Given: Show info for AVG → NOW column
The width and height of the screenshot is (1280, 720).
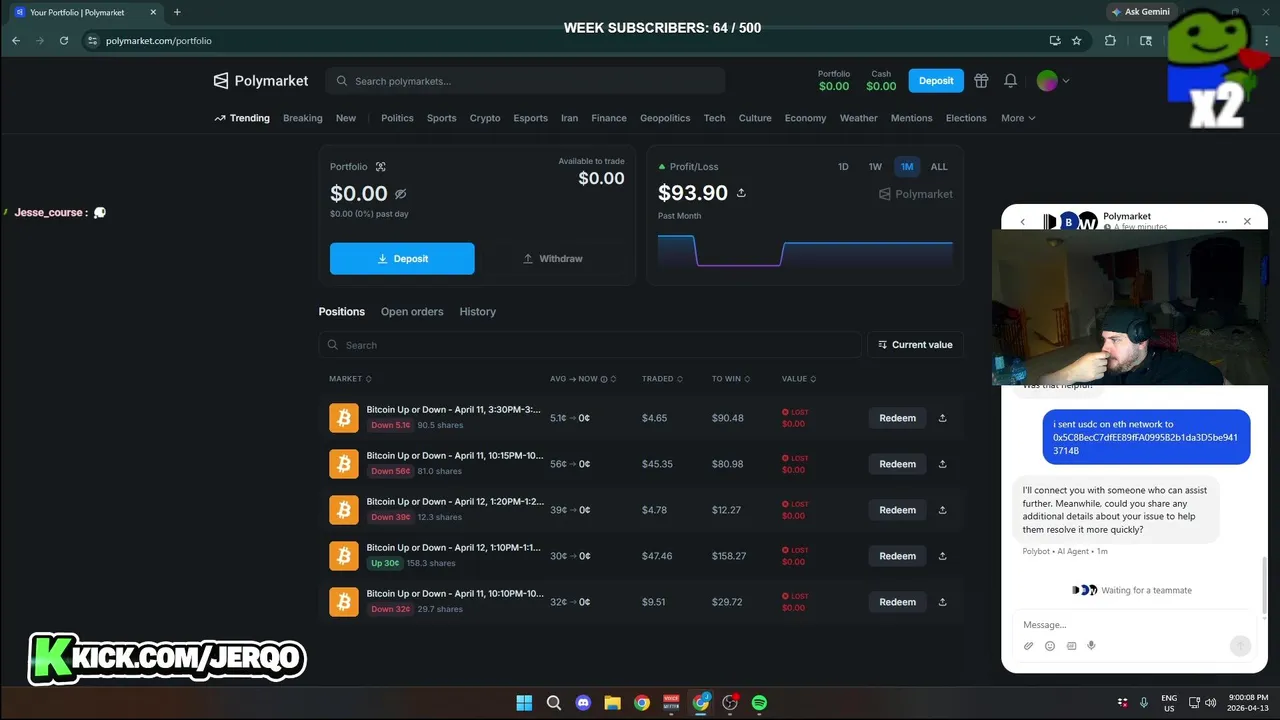Looking at the screenshot, I should click(603, 379).
